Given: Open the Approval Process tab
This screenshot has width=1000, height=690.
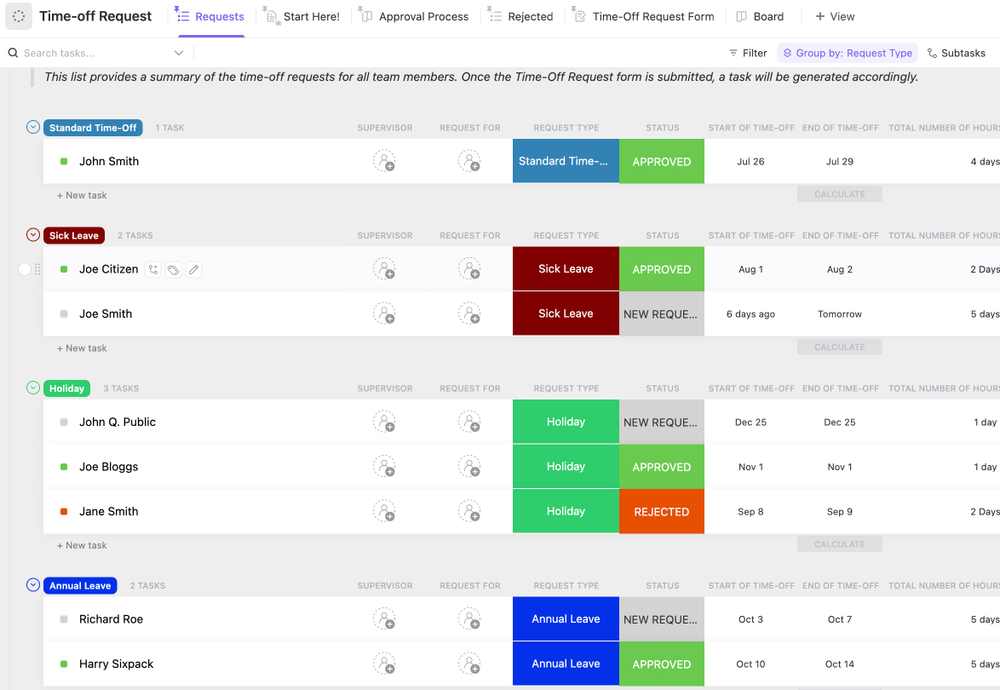Looking at the screenshot, I should pyautogui.click(x=414, y=17).
